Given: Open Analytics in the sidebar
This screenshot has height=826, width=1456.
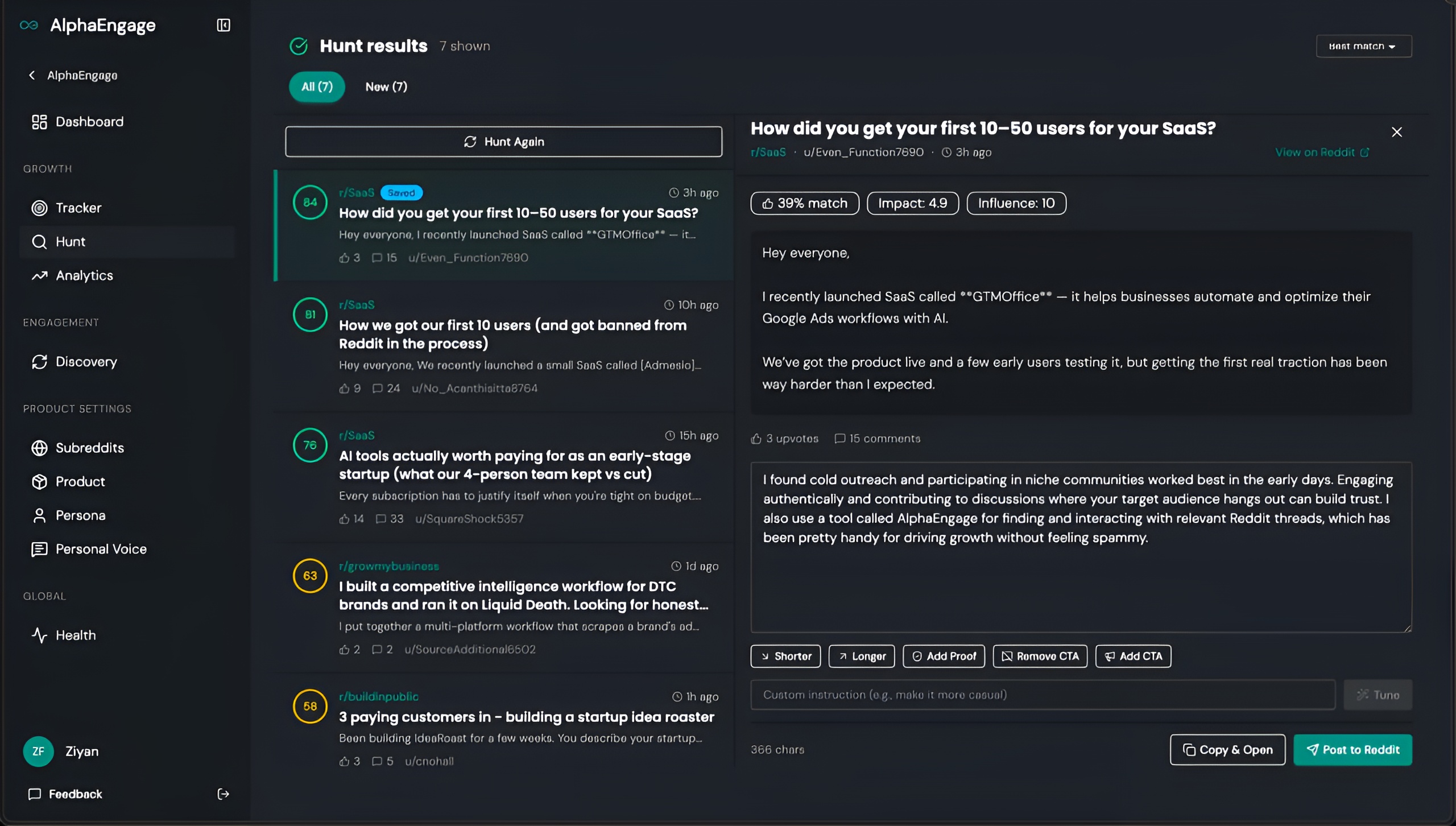Looking at the screenshot, I should coord(84,275).
